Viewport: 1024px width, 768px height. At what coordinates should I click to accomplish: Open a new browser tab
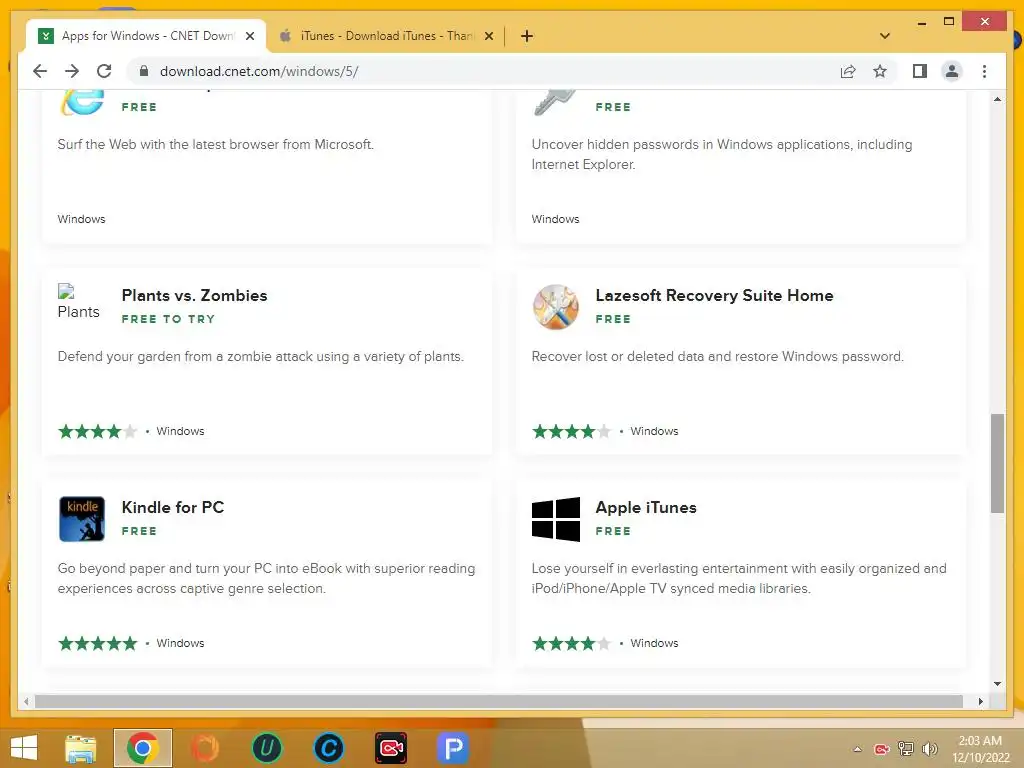pos(527,36)
